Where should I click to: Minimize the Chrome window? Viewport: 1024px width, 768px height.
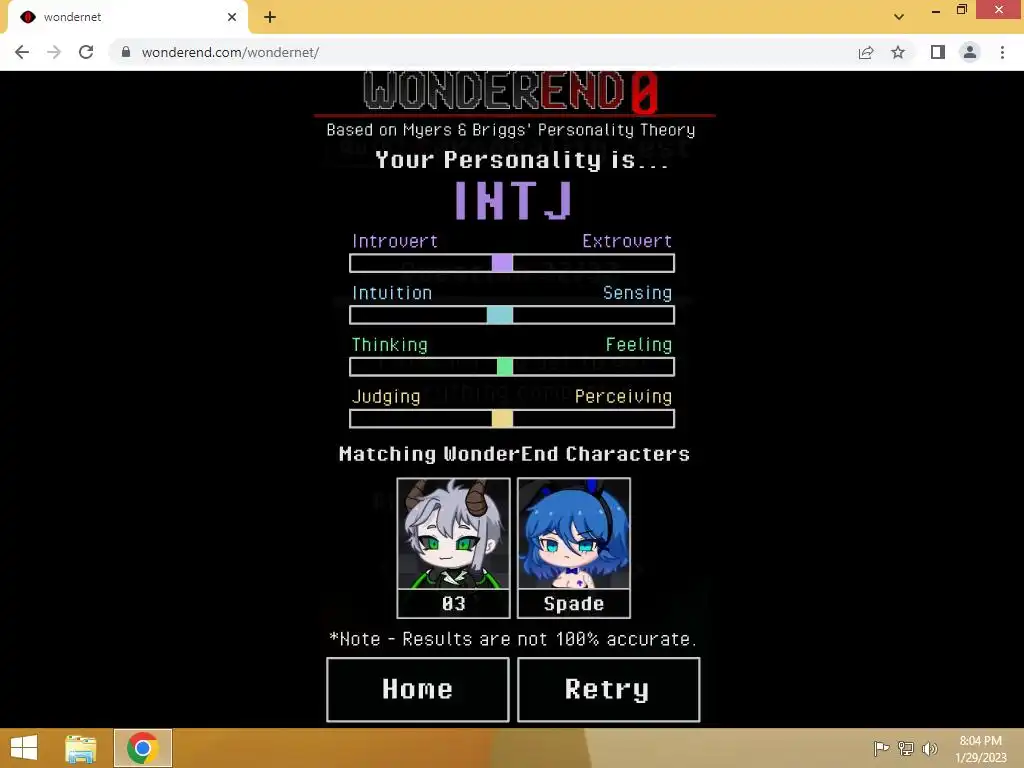[936, 10]
